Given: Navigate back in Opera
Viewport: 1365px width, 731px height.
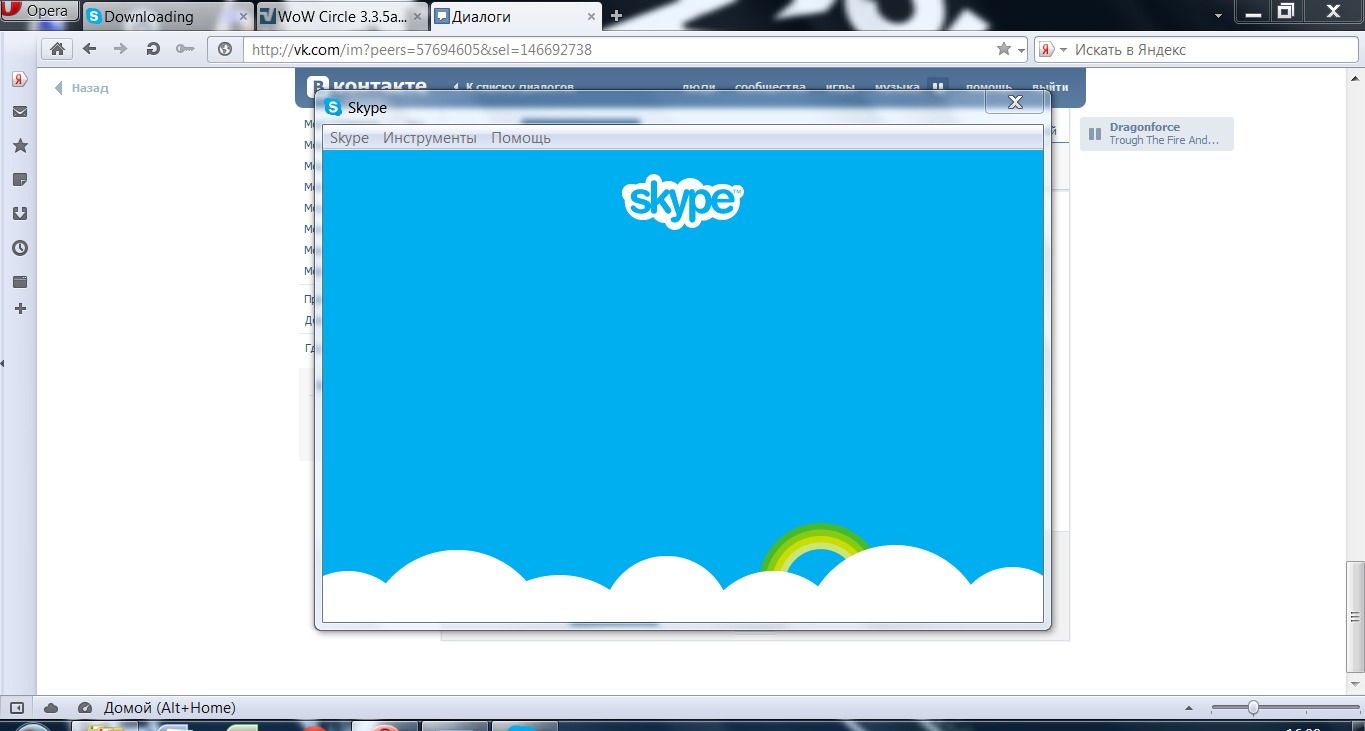Looking at the screenshot, I should [90, 49].
